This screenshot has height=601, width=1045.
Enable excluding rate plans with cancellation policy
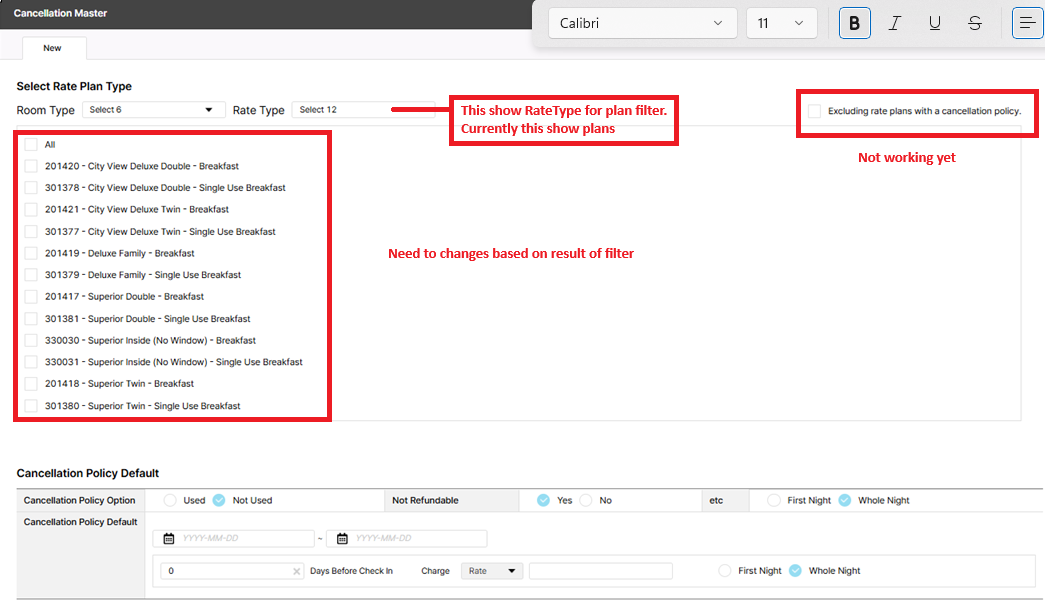[814, 111]
